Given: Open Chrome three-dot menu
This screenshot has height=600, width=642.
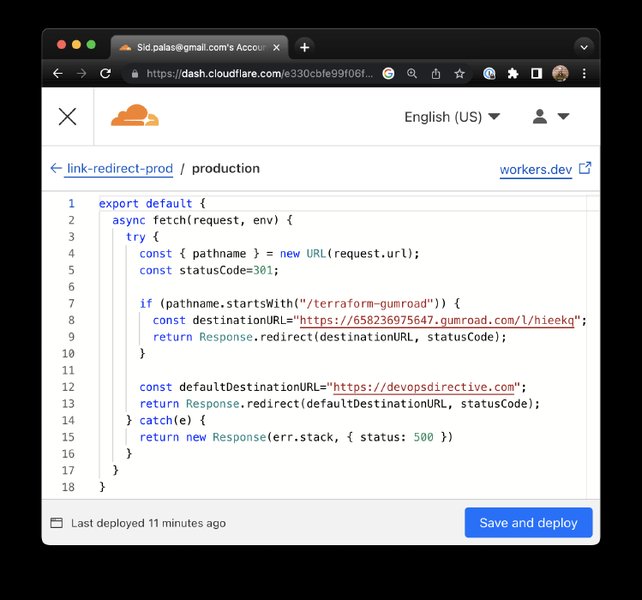Looking at the screenshot, I should 584,74.
